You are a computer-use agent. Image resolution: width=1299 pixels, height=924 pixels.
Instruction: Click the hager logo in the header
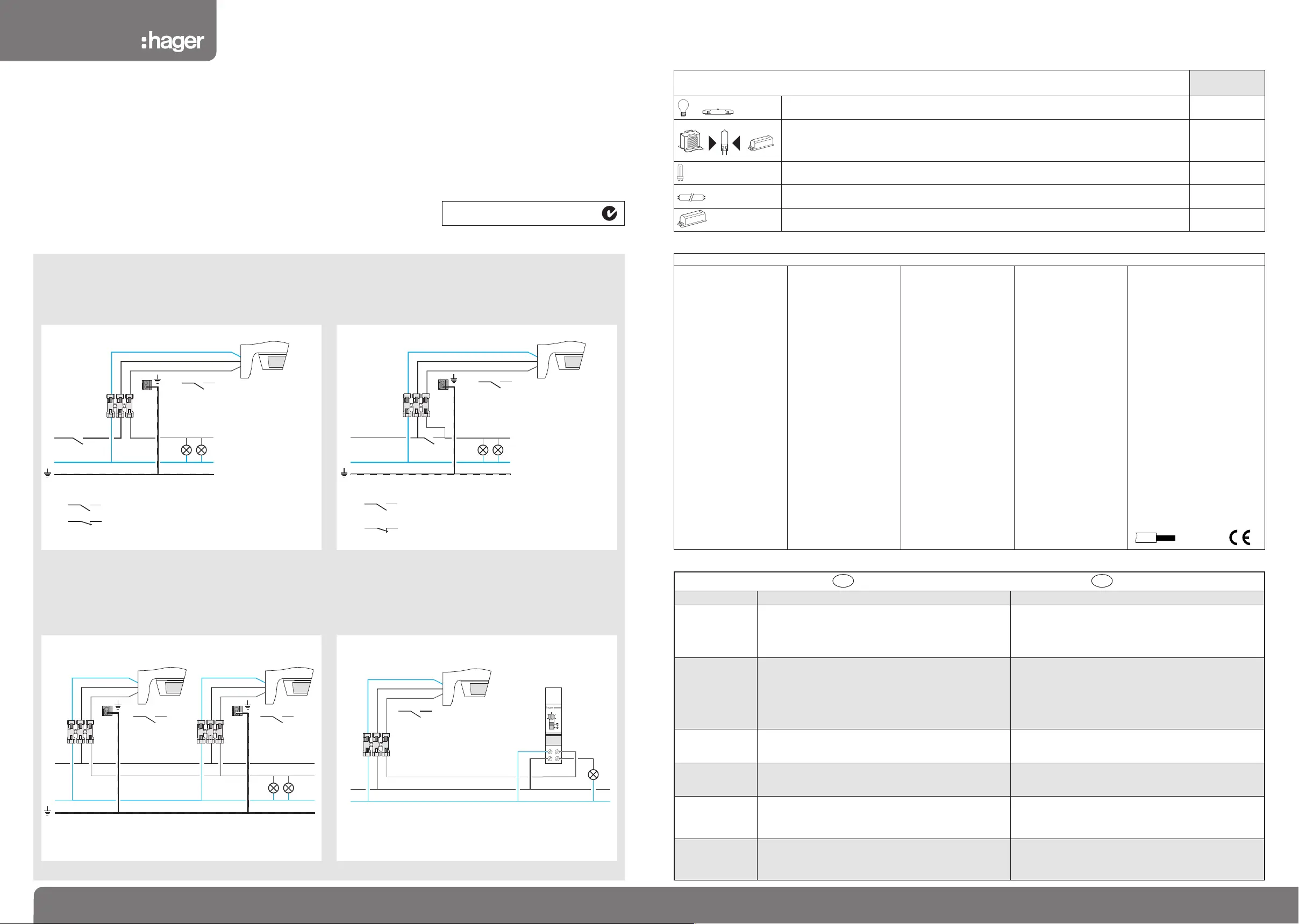pos(173,41)
